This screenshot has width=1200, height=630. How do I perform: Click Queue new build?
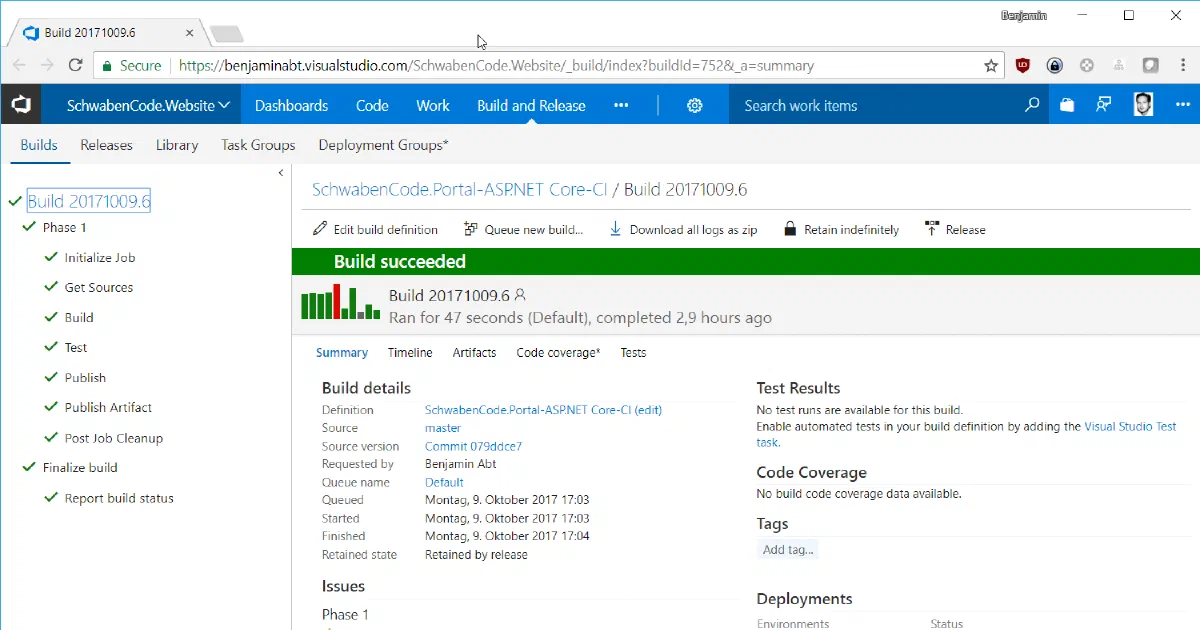point(524,229)
